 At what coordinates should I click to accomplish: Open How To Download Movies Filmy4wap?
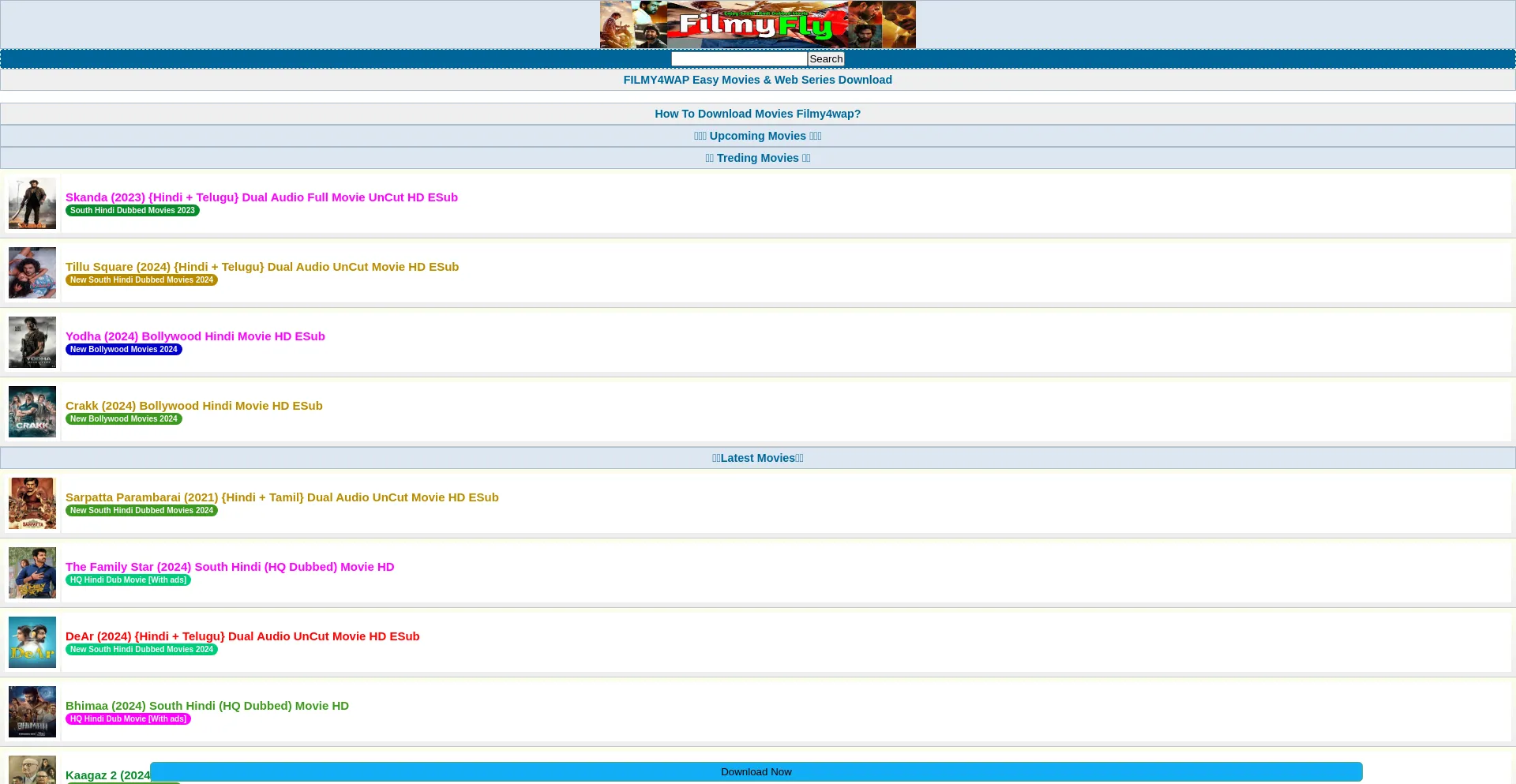tap(757, 114)
